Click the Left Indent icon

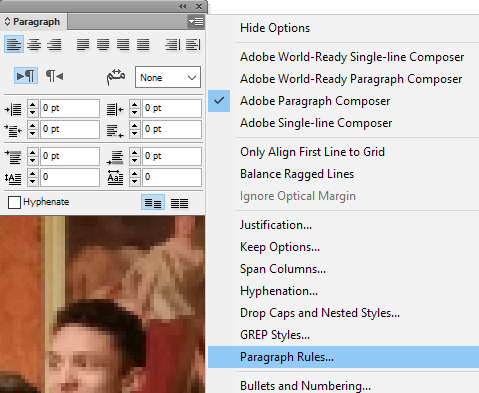(x=13, y=109)
